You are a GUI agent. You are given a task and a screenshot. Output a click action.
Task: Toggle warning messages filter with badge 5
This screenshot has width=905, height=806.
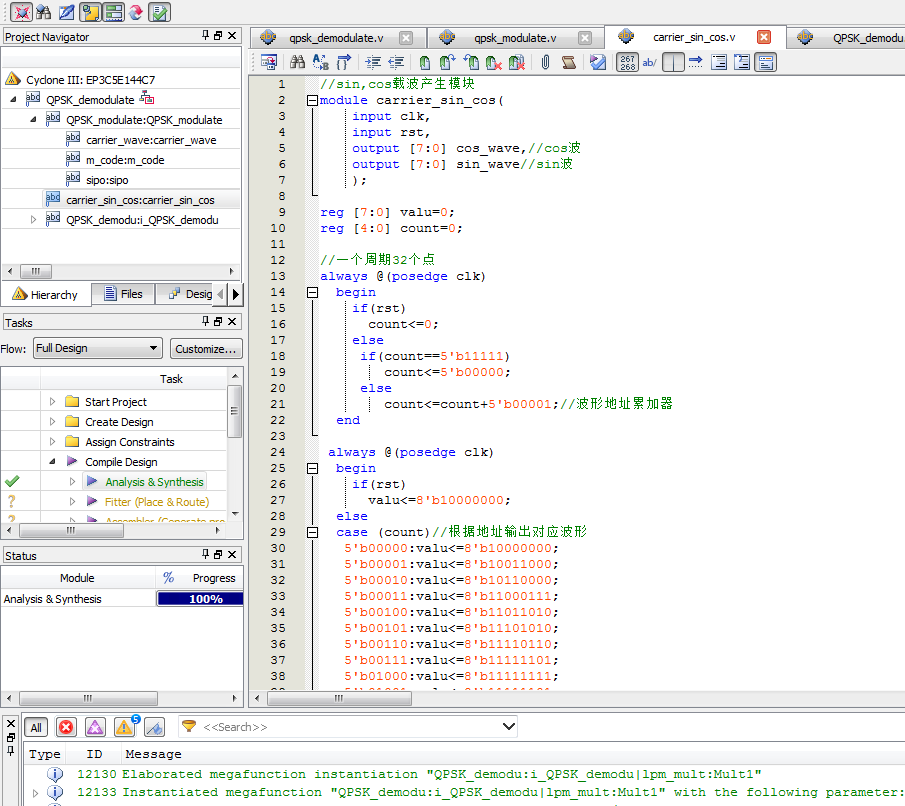122,728
